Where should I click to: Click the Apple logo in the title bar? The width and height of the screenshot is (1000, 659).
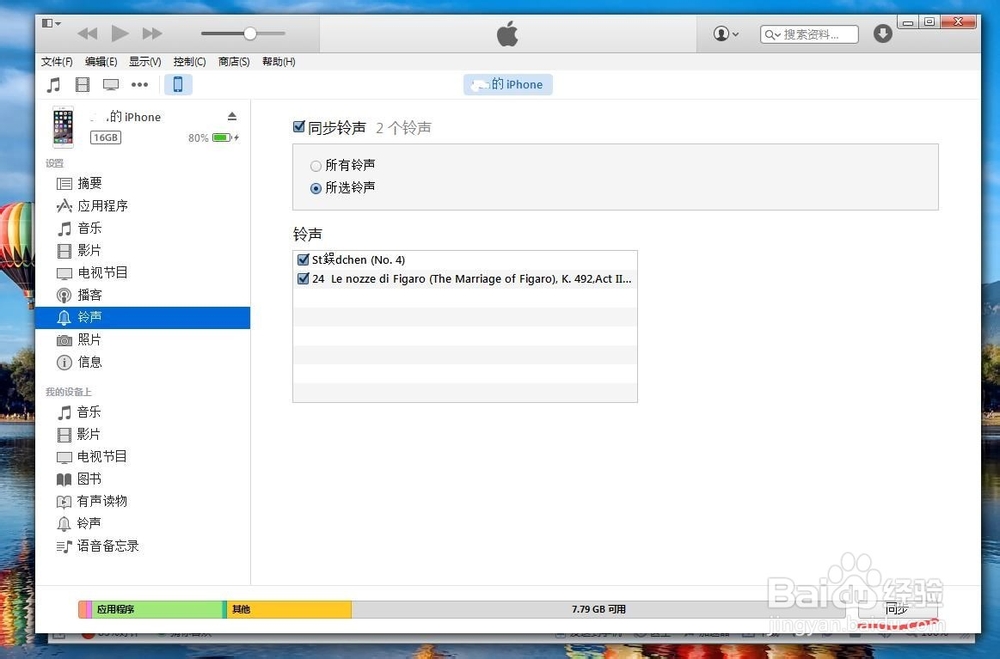[506, 32]
